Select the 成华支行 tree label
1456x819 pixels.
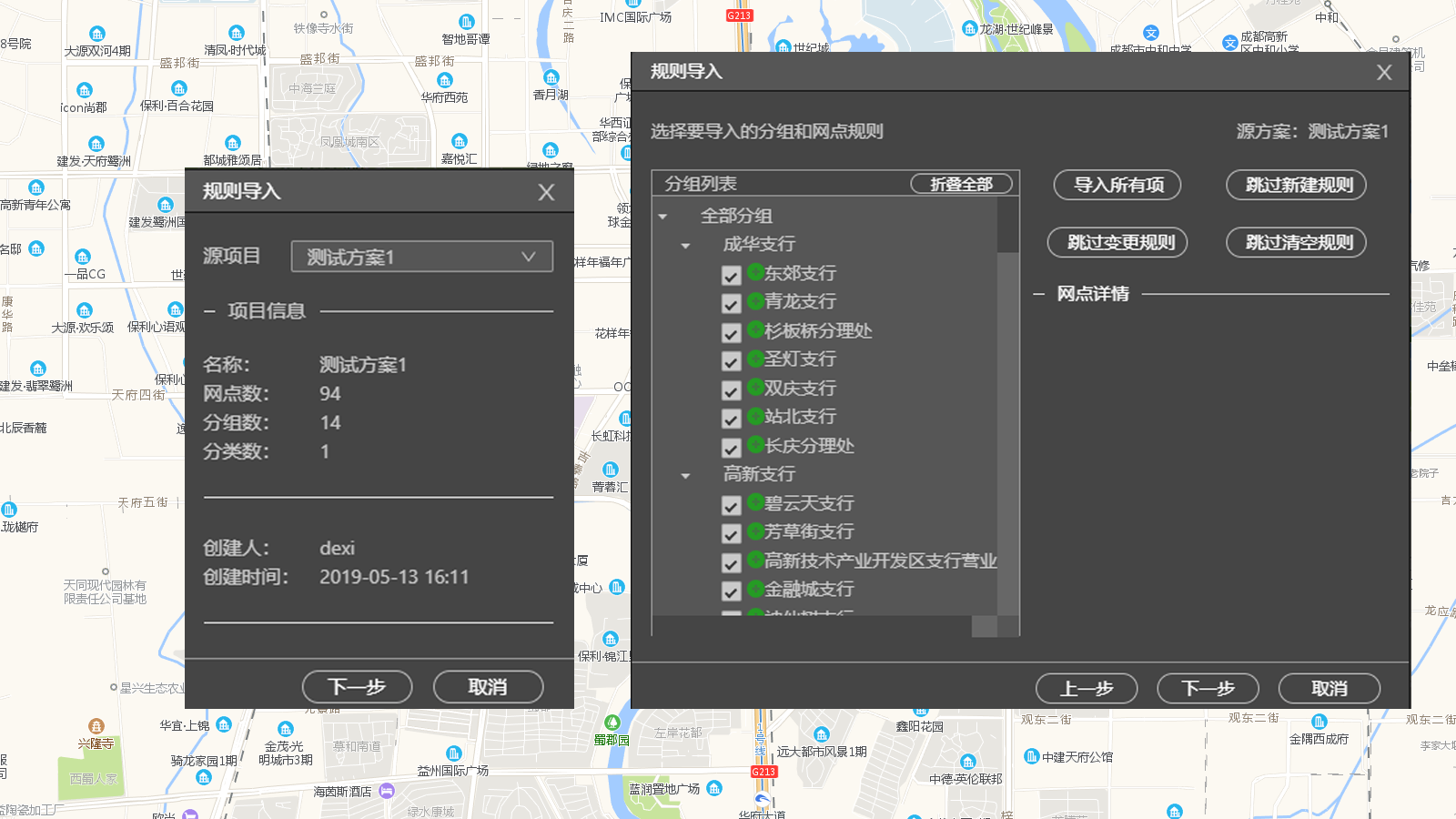click(x=759, y=245)
